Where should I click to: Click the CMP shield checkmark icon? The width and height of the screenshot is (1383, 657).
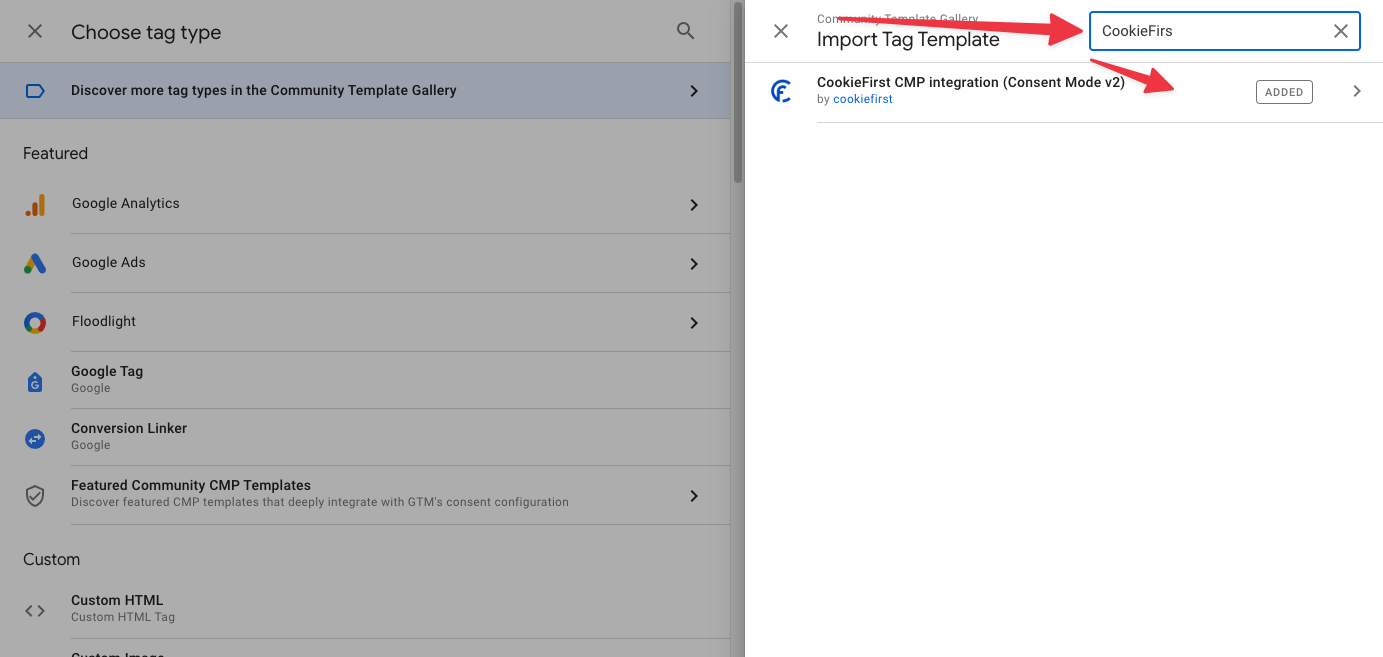click(x=35, y=496)
